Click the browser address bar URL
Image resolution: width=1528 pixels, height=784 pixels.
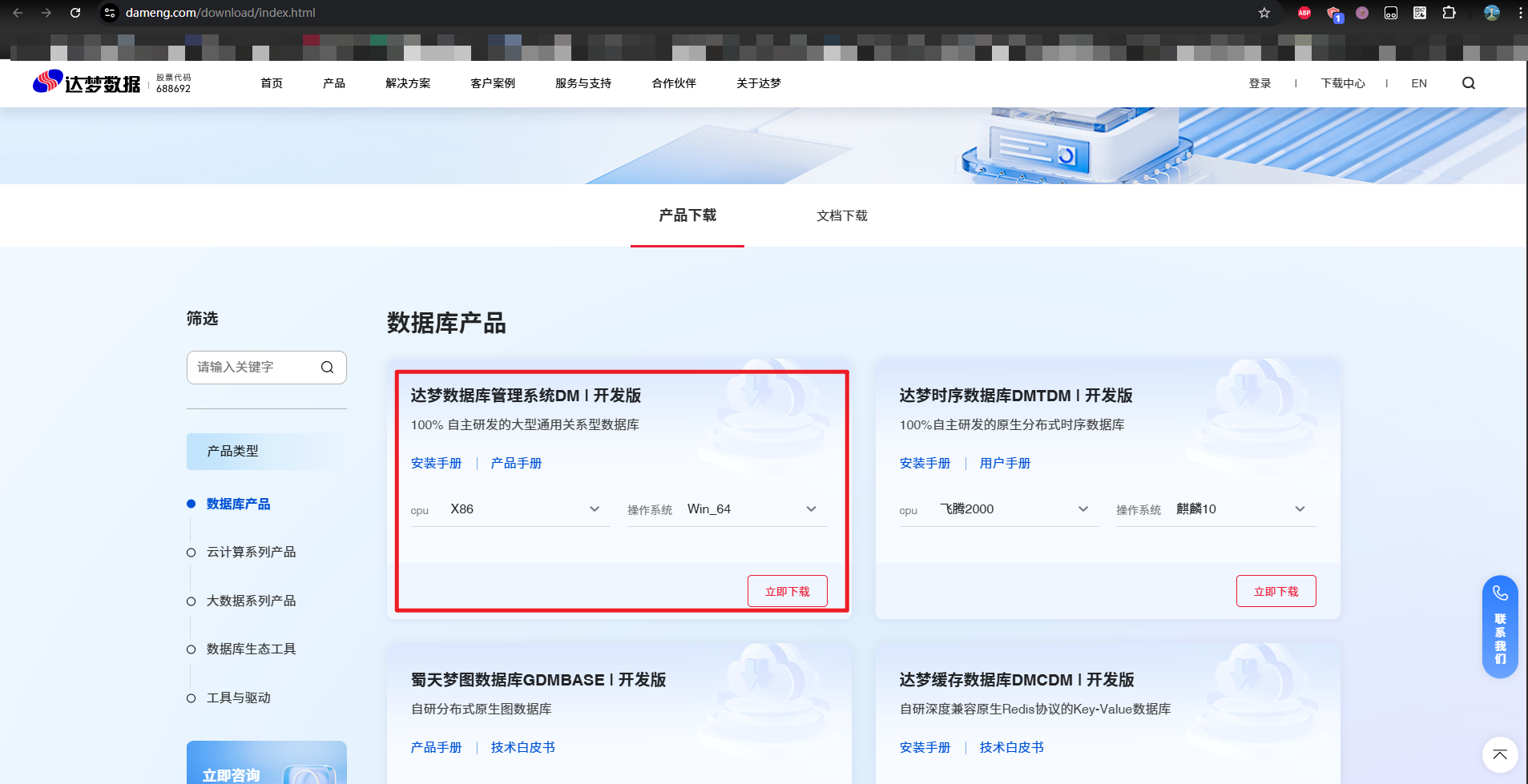[220, 13]
